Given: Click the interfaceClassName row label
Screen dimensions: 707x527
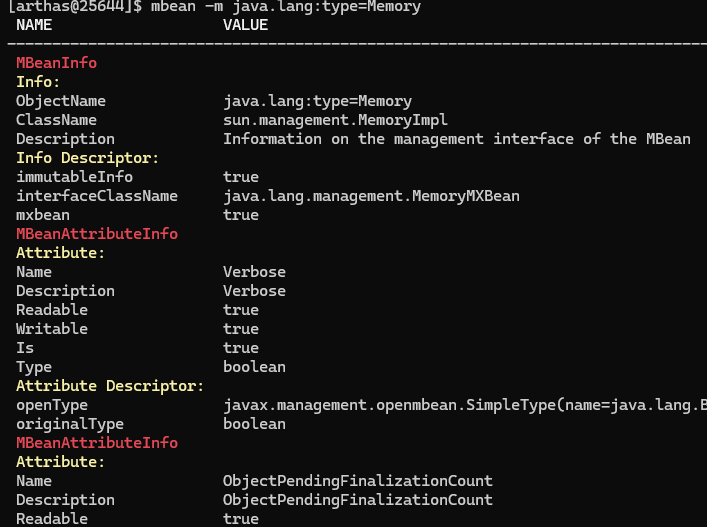Looking at the screenshot, I should pyautogui.click(x=97, y=196).
